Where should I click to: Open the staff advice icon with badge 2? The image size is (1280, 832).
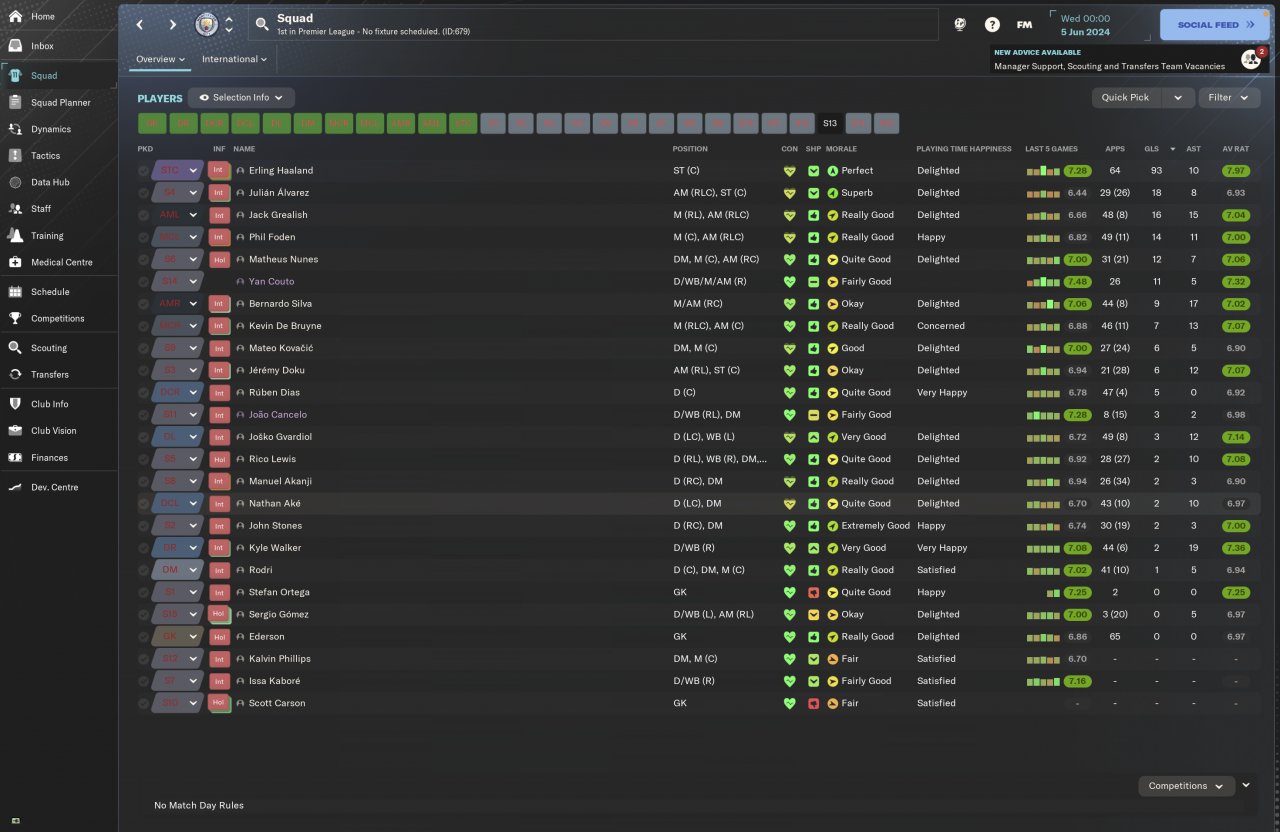point(1252,59)
